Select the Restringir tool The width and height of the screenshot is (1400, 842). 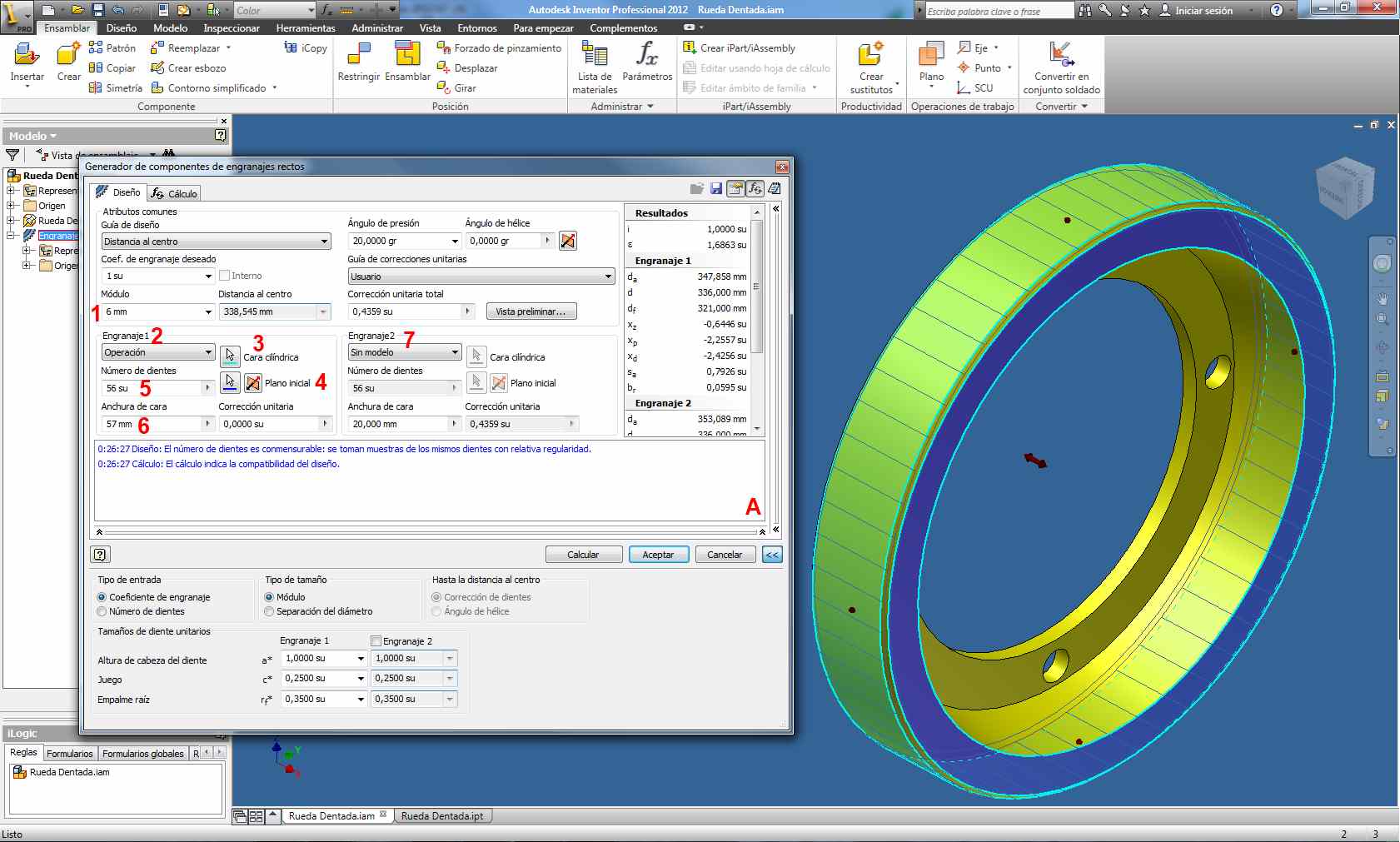pyautogui.click(x=359, y=62)
